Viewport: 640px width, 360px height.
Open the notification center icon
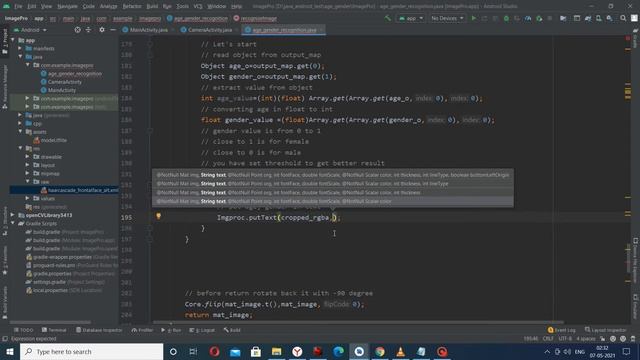point(627,351)
